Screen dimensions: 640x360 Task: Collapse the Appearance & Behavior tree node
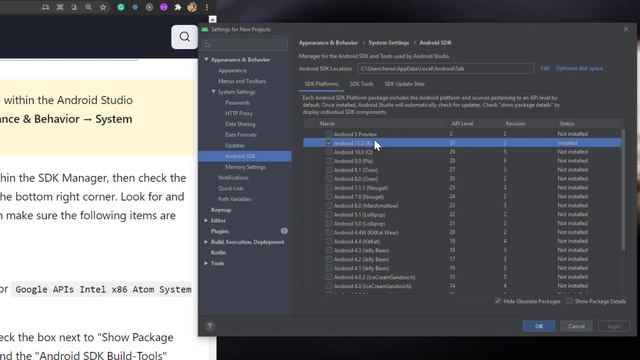tap(206, 60)
